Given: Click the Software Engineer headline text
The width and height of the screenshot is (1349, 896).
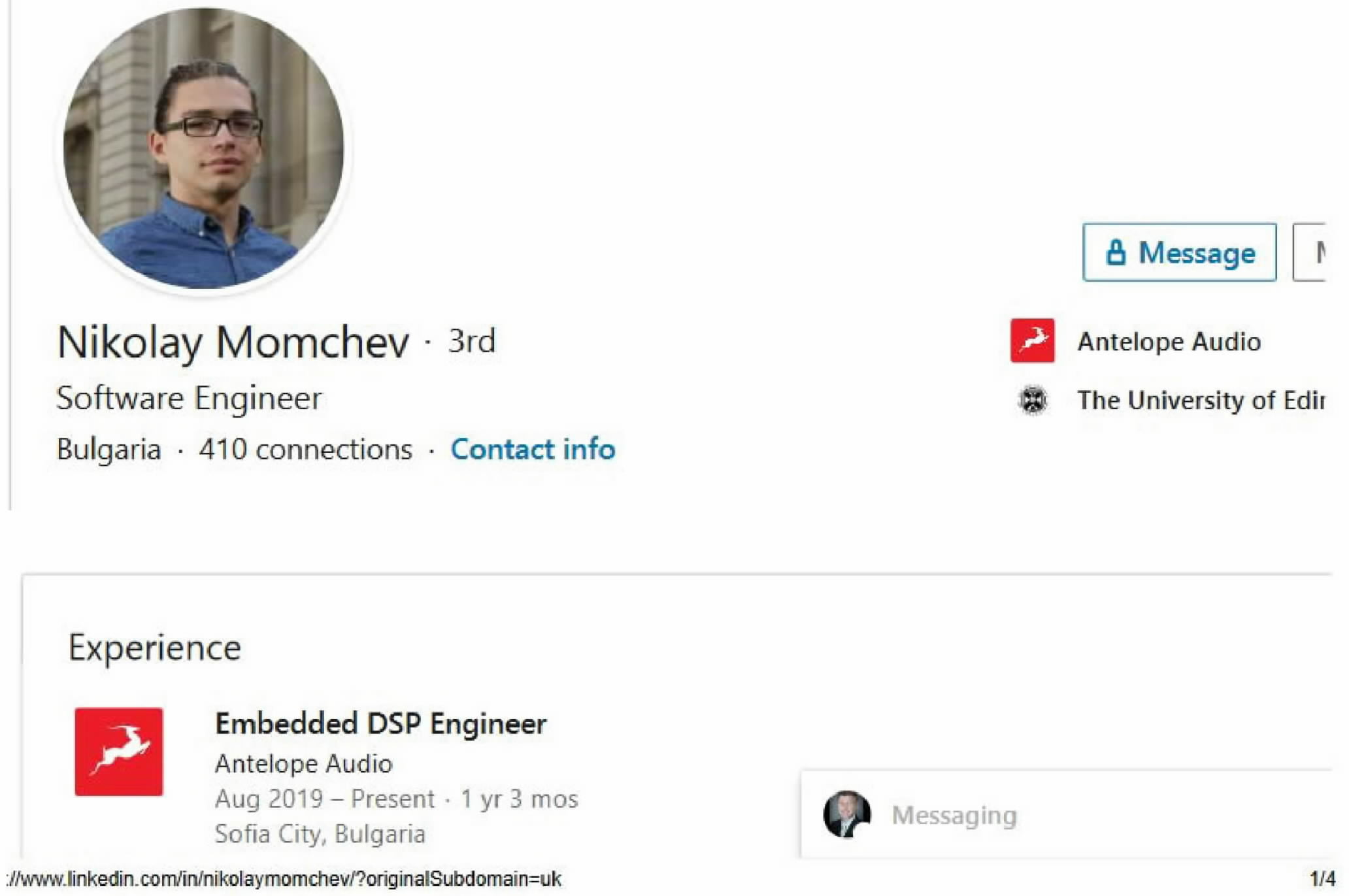Looking at the screenshot, I should point(189,398).
